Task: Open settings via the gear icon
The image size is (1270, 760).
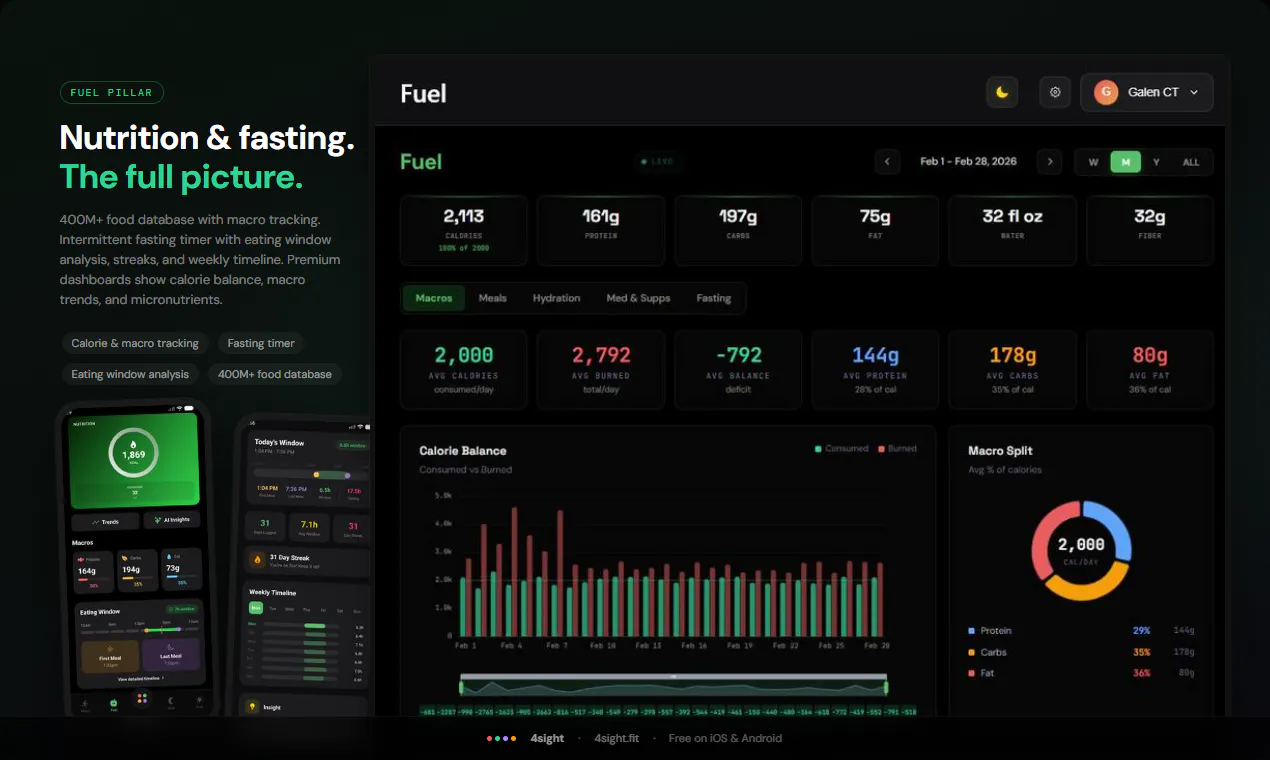Action: pos(1055,92)
